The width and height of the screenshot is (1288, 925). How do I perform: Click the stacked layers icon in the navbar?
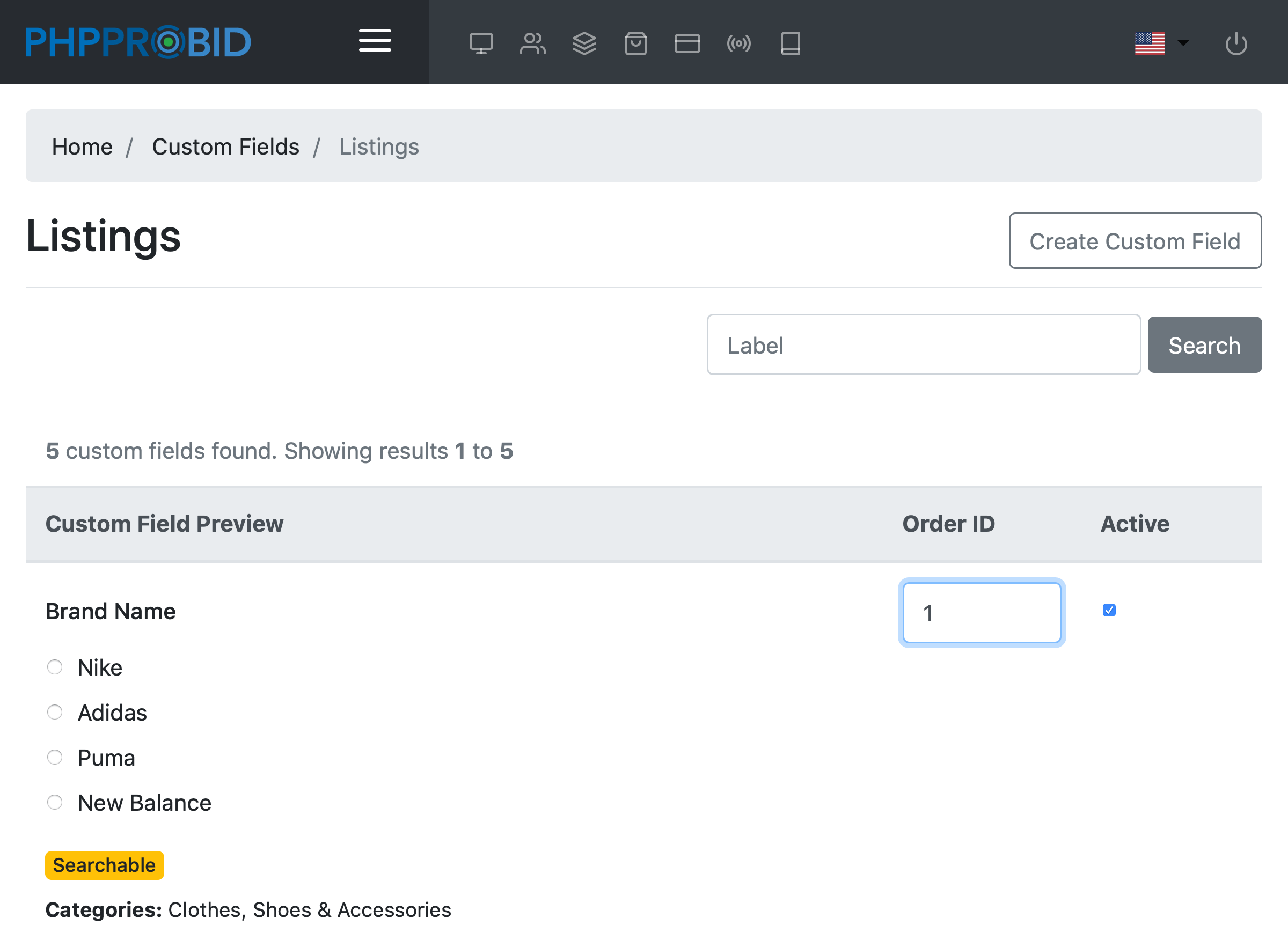click(584, 43)
